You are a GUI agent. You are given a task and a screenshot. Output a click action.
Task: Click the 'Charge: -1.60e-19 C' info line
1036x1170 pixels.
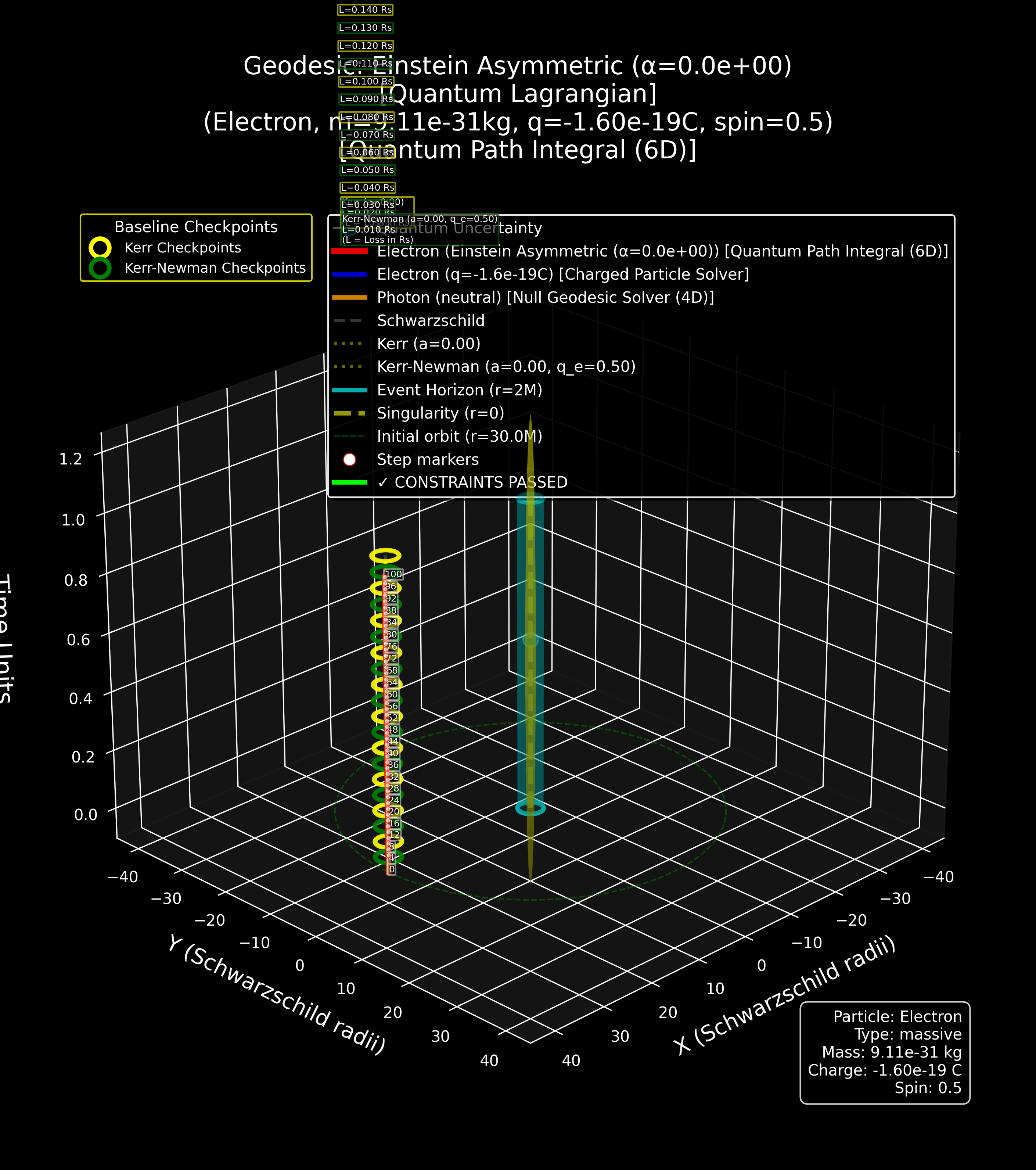885,1070
